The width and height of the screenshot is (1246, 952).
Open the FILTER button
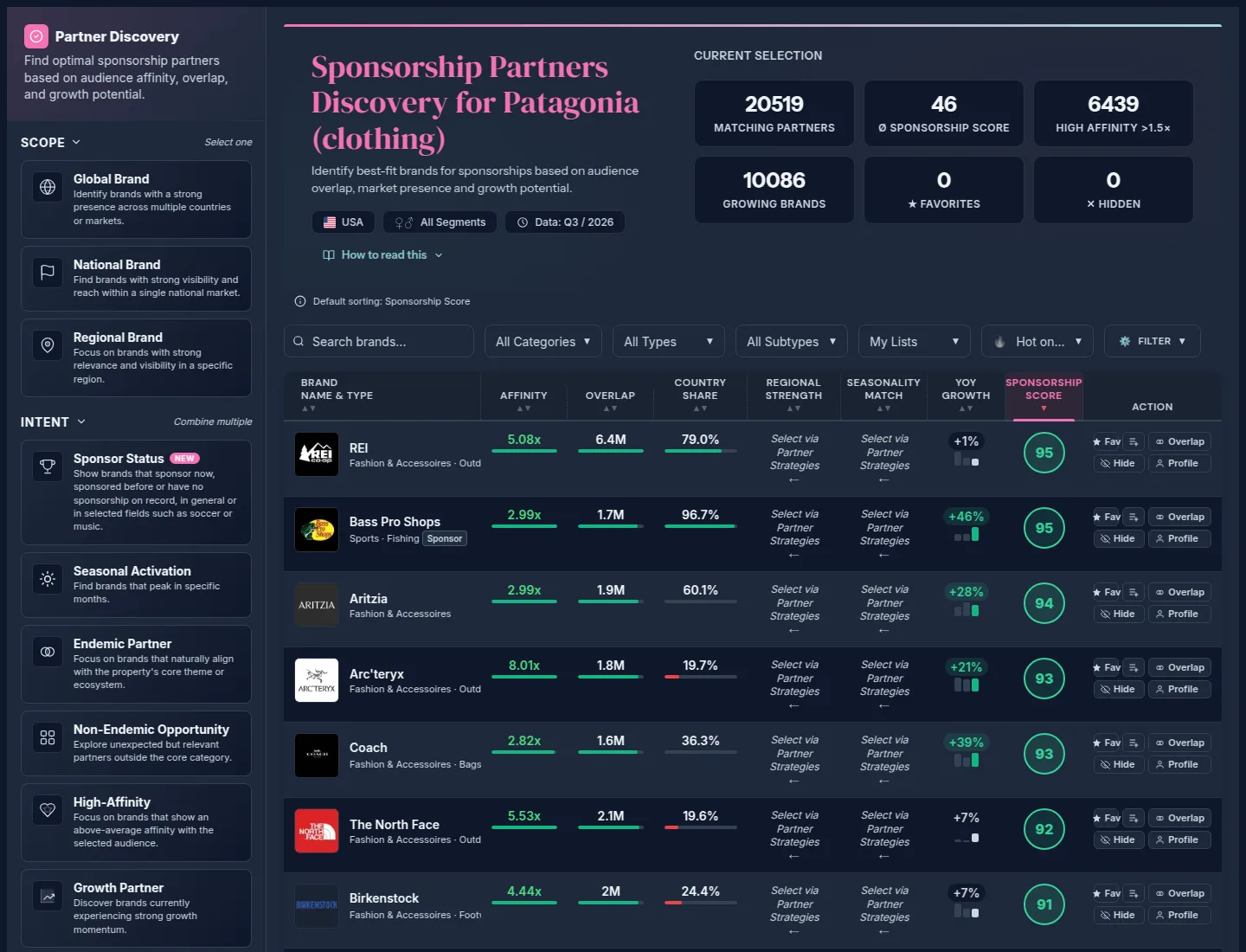pyautogui.click(x=1152, y=341)
